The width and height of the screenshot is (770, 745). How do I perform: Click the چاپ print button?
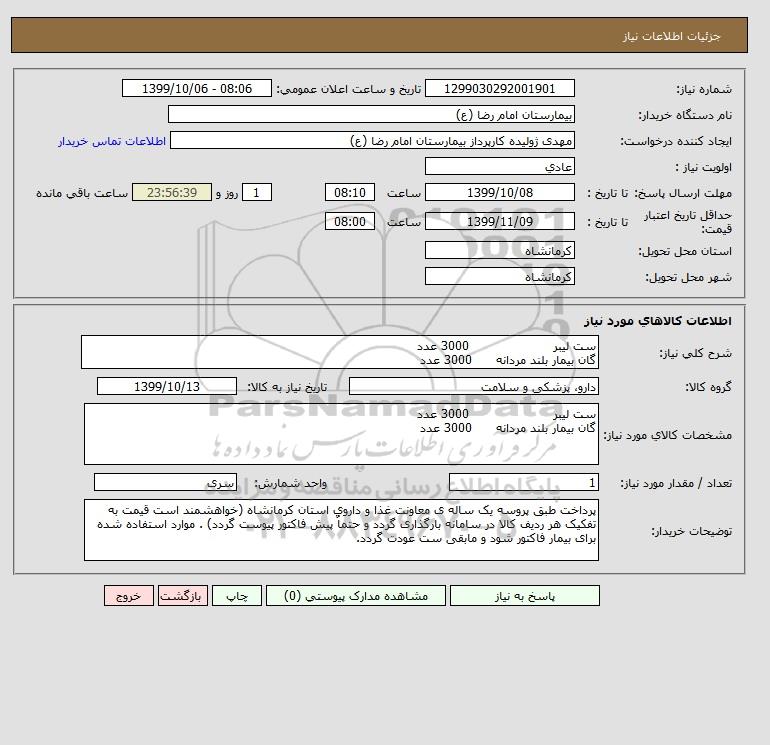pos(237,595)
